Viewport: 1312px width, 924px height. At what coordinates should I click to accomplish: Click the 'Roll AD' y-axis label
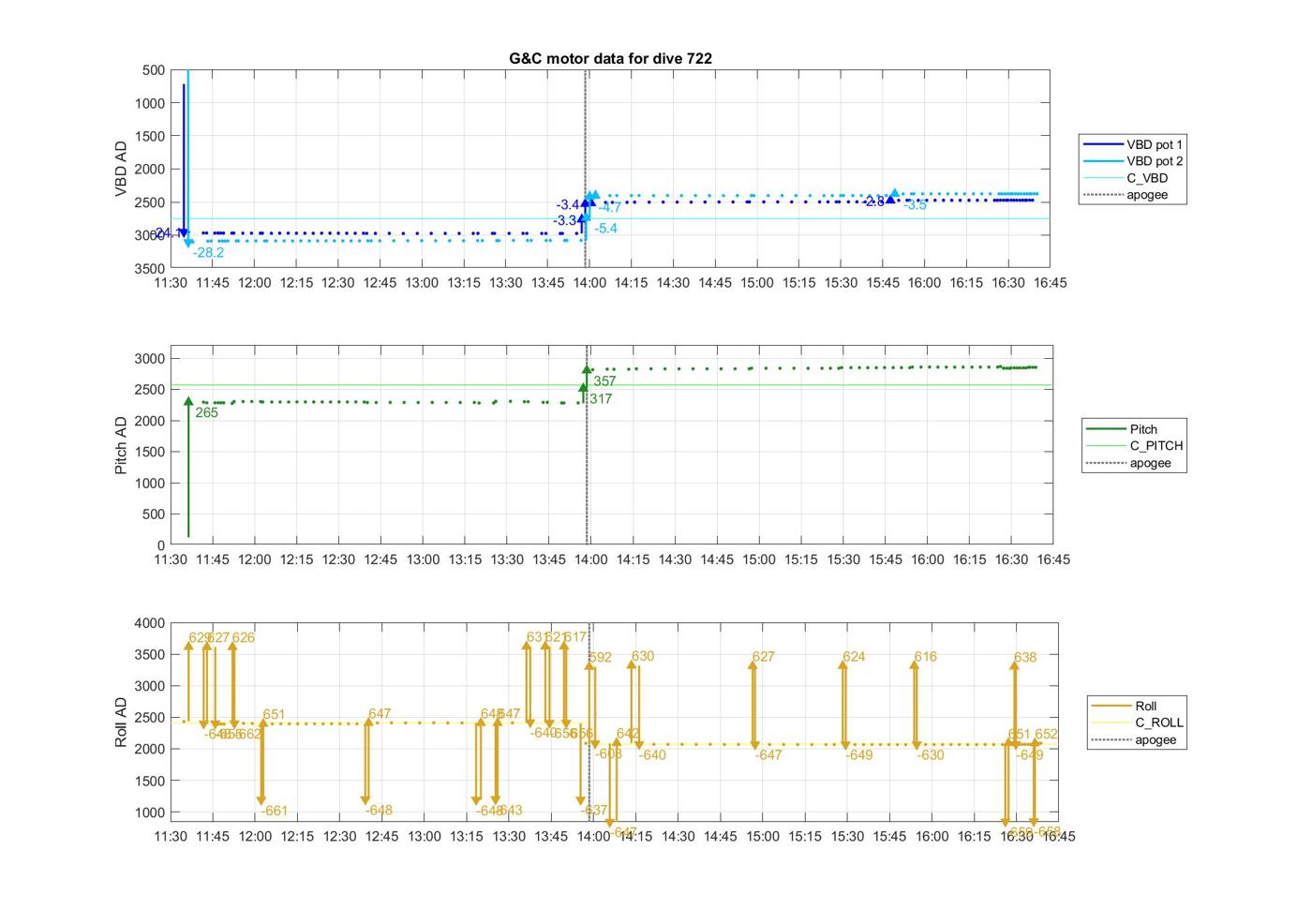(121, 722)
